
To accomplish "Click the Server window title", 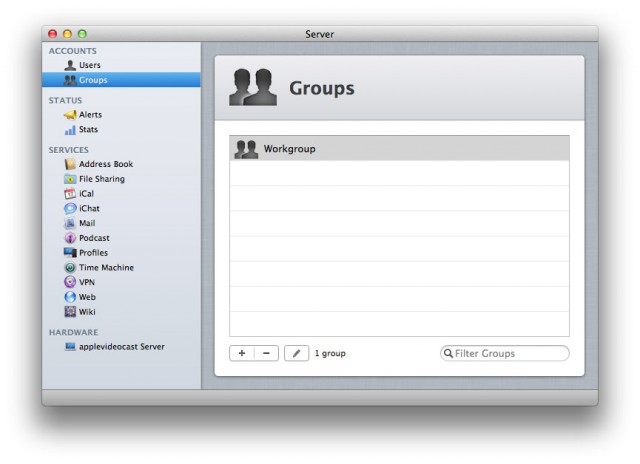I will point(320,34).
